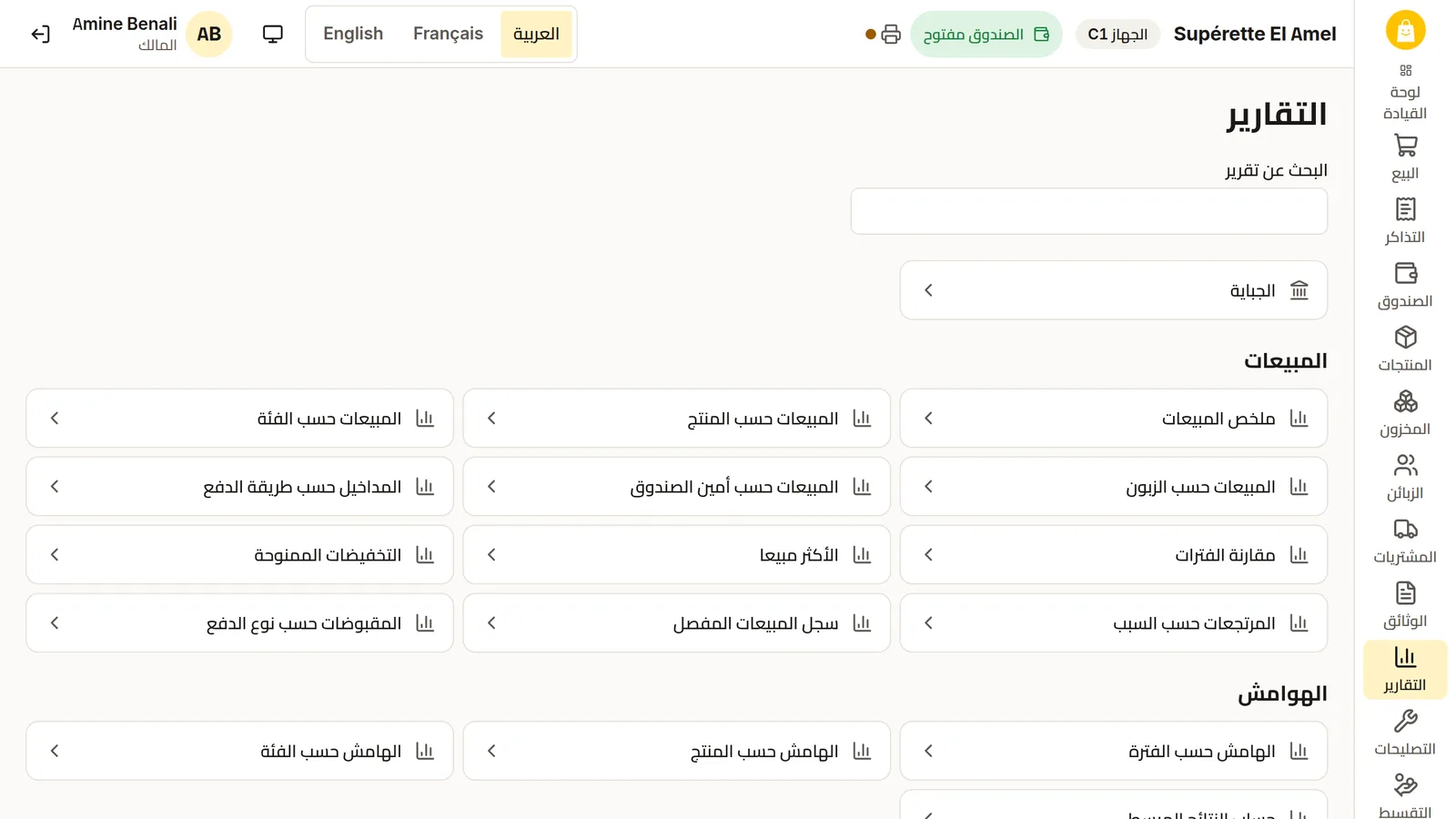The height and width of the screenshot is (819, 1456).
Task: Open المشتريات purchases truck in sidebar
Action: [x=1405, y=541]
